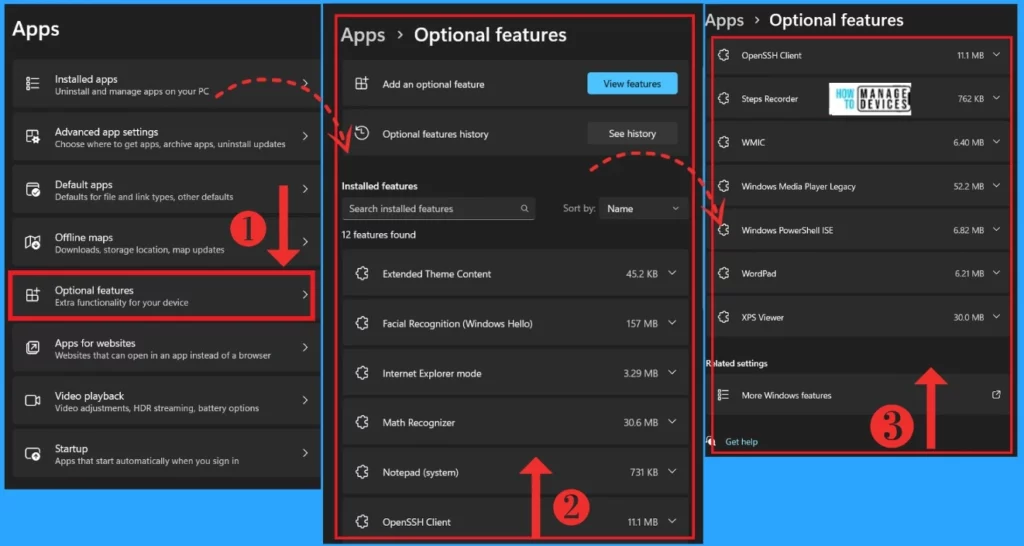Click the Windows Media Player Legacy icon
This screenshot has width=1024, height=546.
724,186
